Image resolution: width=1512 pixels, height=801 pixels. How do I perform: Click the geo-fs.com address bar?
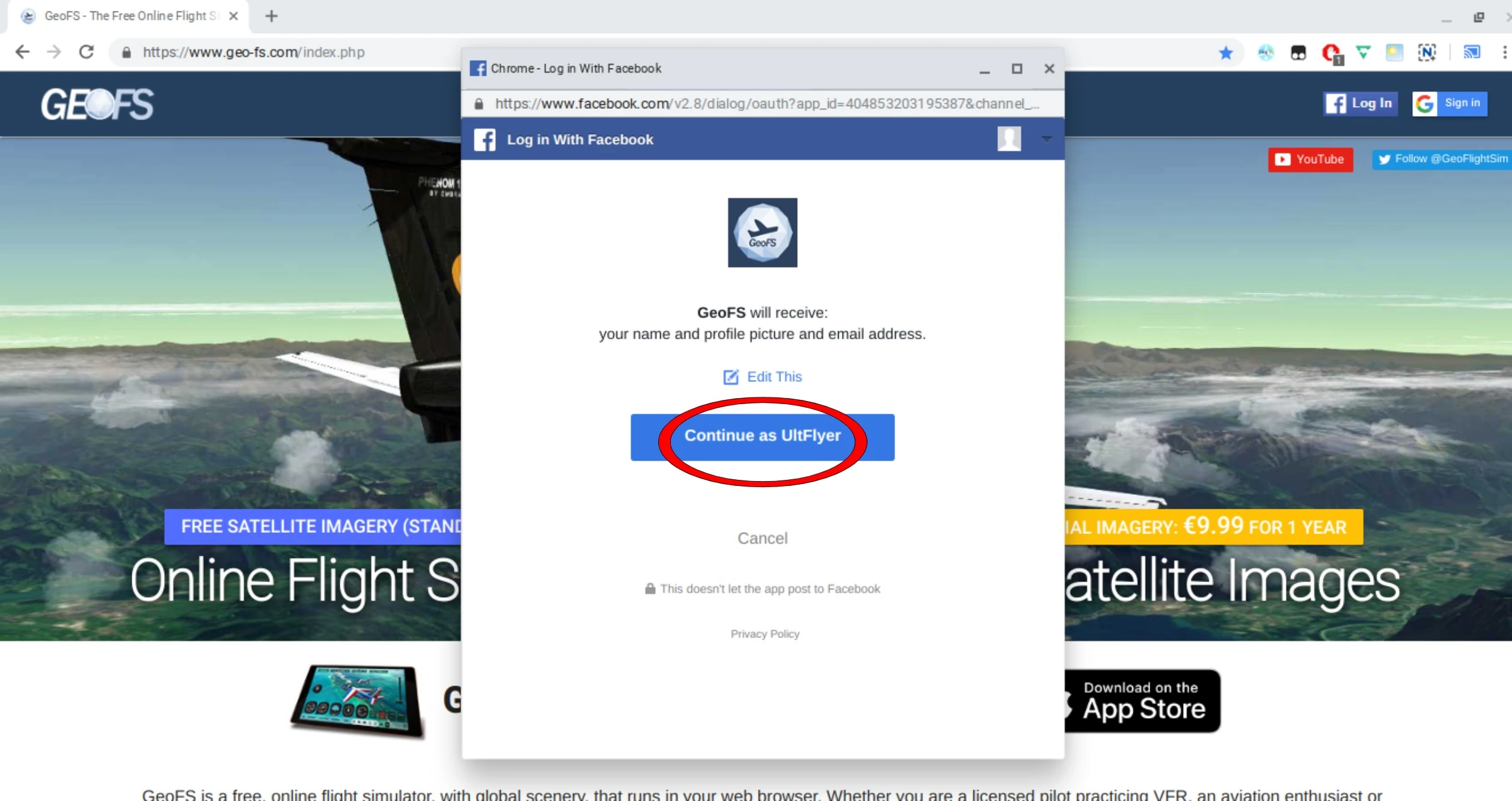(x=253, y=52)
